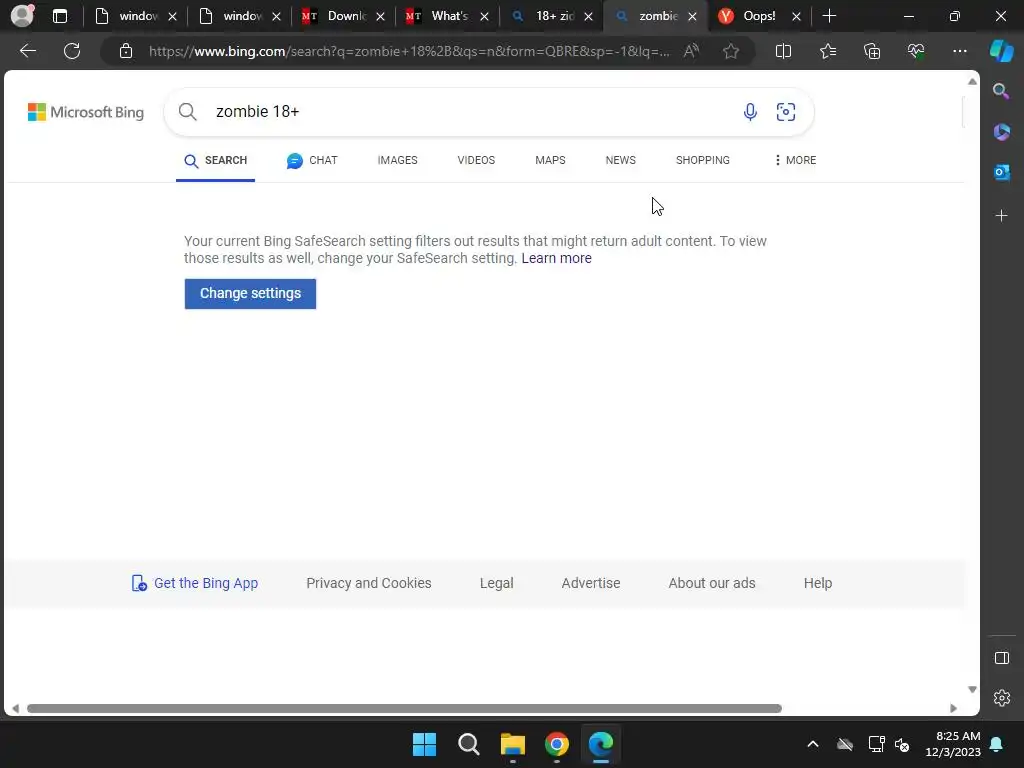Open the browser profile avatar

[x=22, y=16]
